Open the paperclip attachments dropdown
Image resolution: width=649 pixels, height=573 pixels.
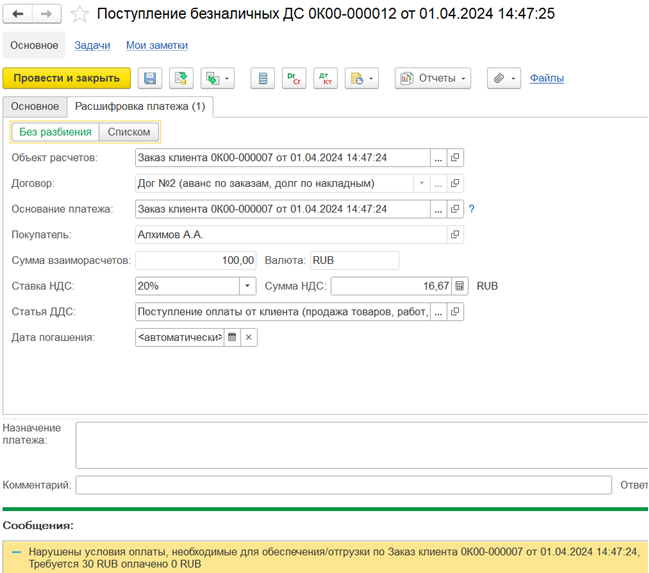tap(504, 78)
